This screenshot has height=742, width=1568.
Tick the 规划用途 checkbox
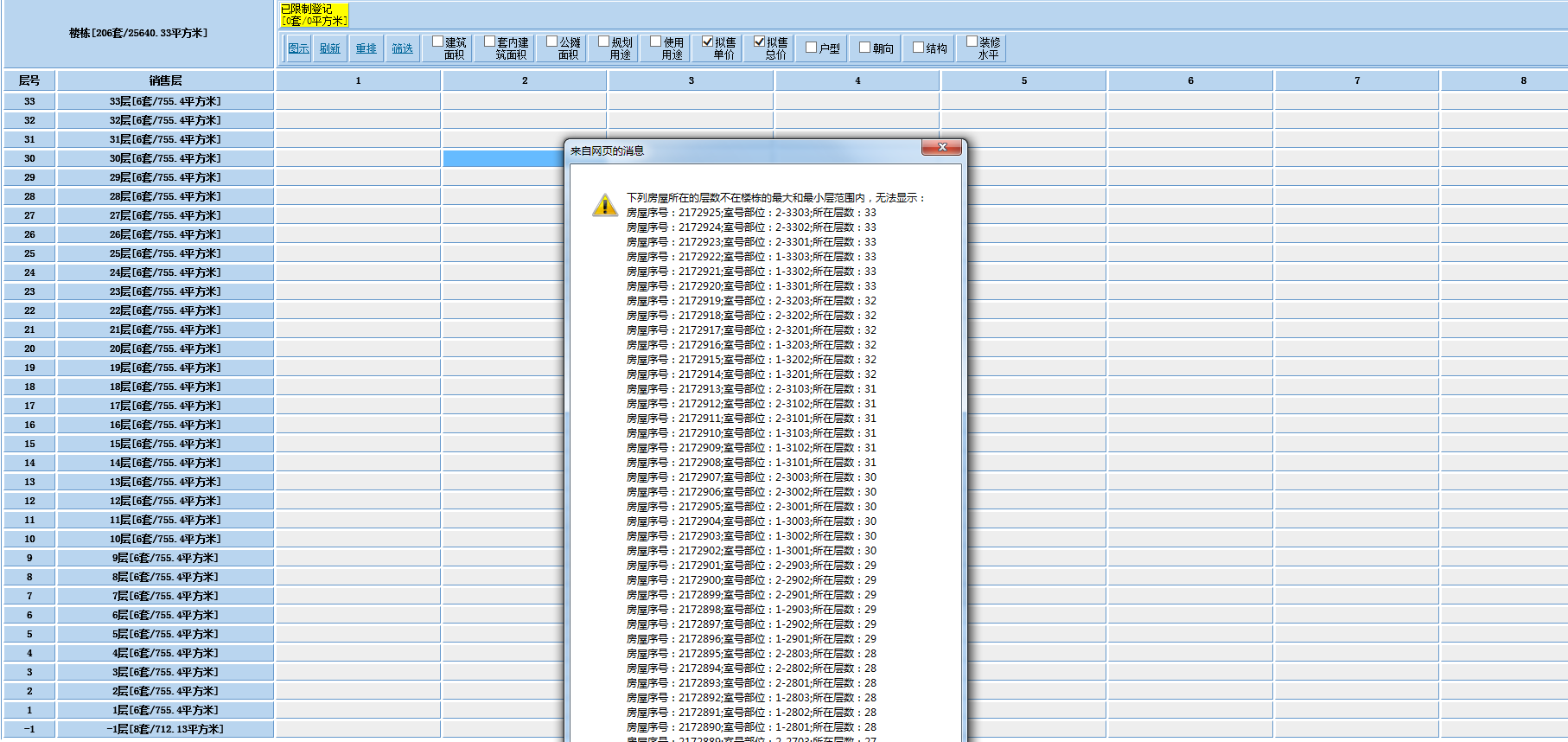[x=604, y=42]
